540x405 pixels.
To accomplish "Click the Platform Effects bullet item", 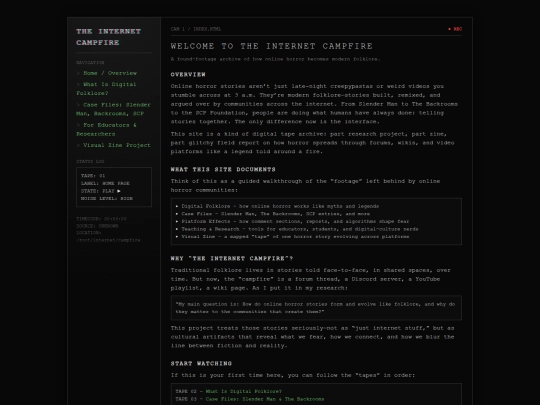I will point(295,221).
